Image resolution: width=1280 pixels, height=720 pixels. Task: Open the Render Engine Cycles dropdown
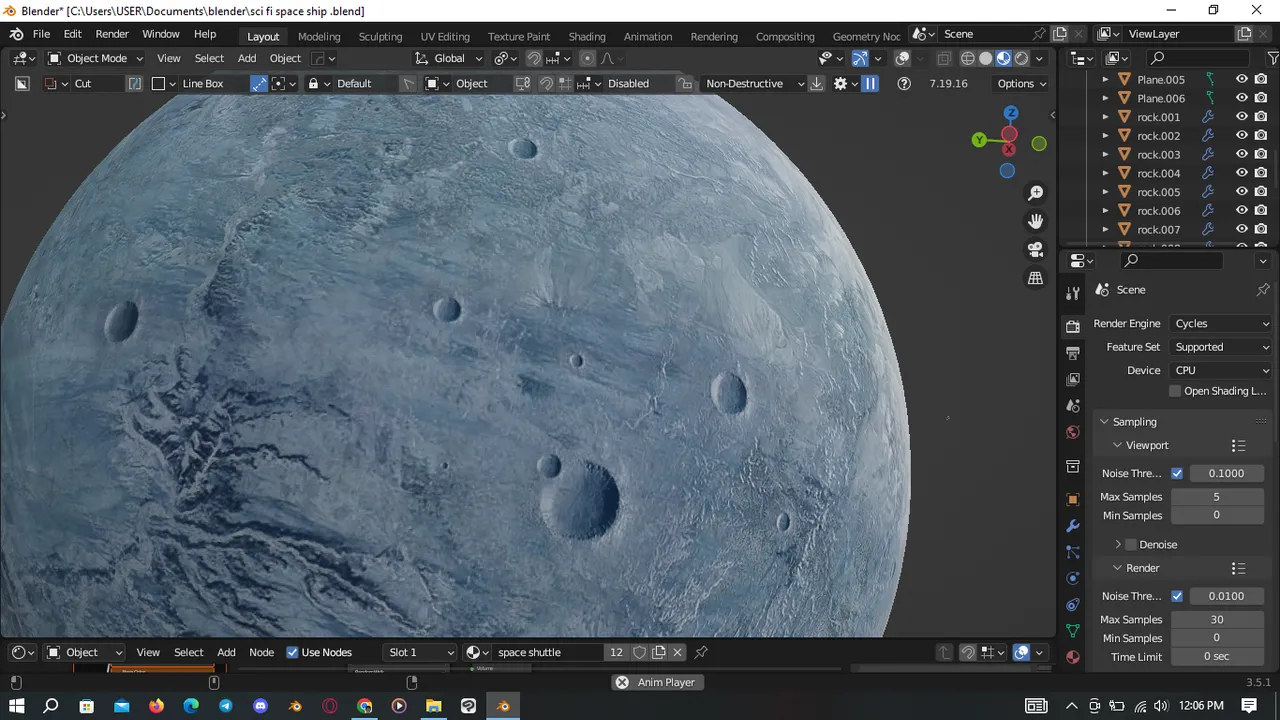pos(1222,324)
